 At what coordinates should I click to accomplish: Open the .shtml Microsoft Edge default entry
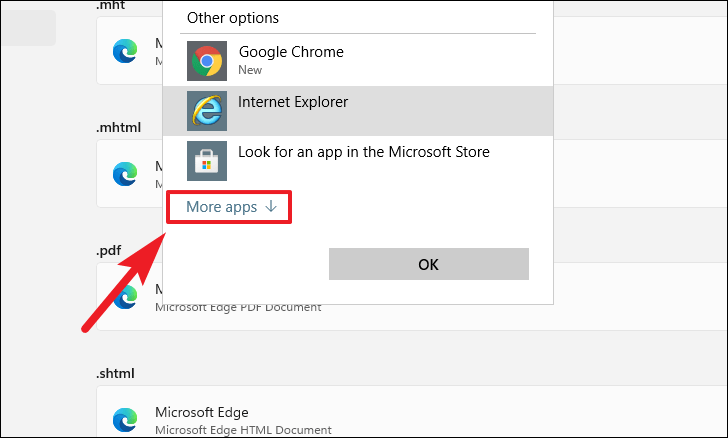tap(412, 411)
